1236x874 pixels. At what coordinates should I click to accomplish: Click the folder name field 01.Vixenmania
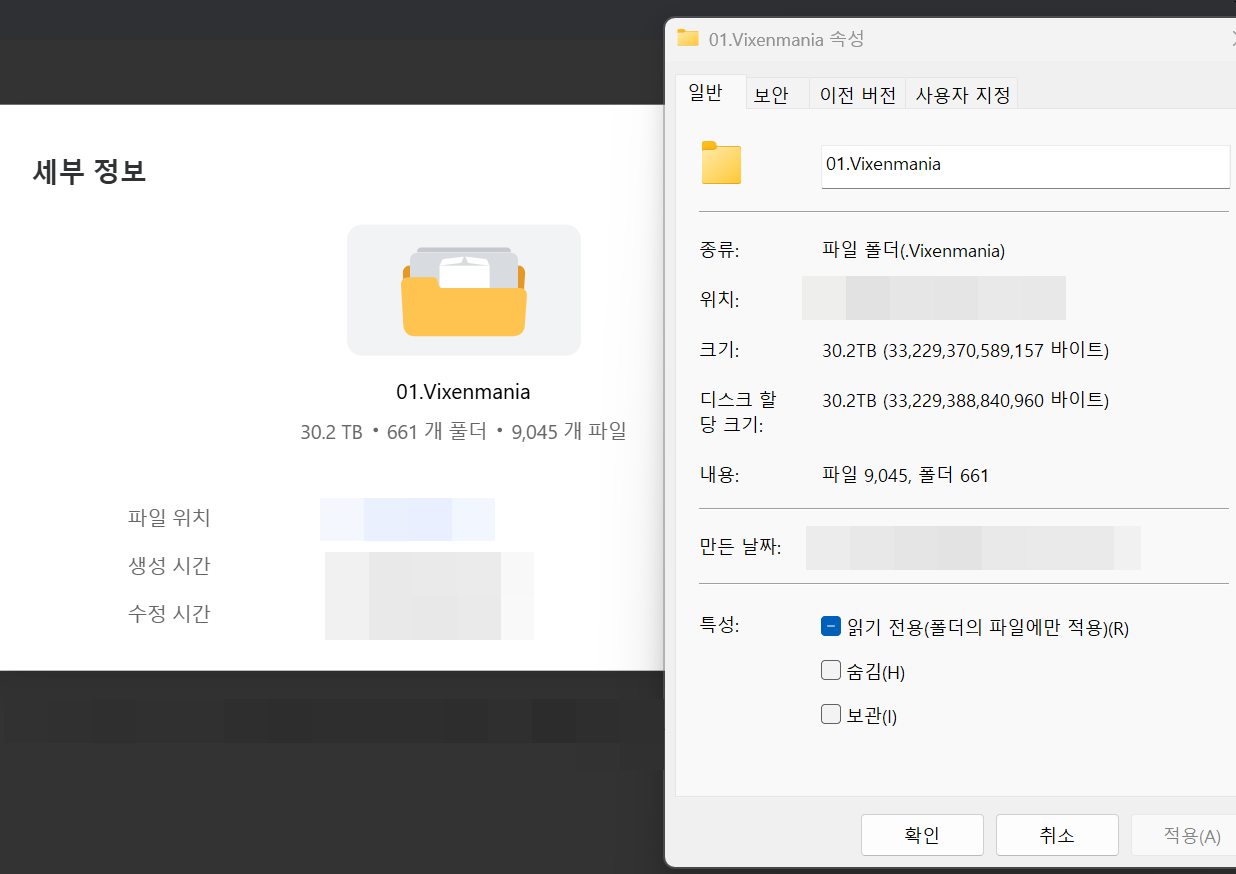(x=1025, y=165)
